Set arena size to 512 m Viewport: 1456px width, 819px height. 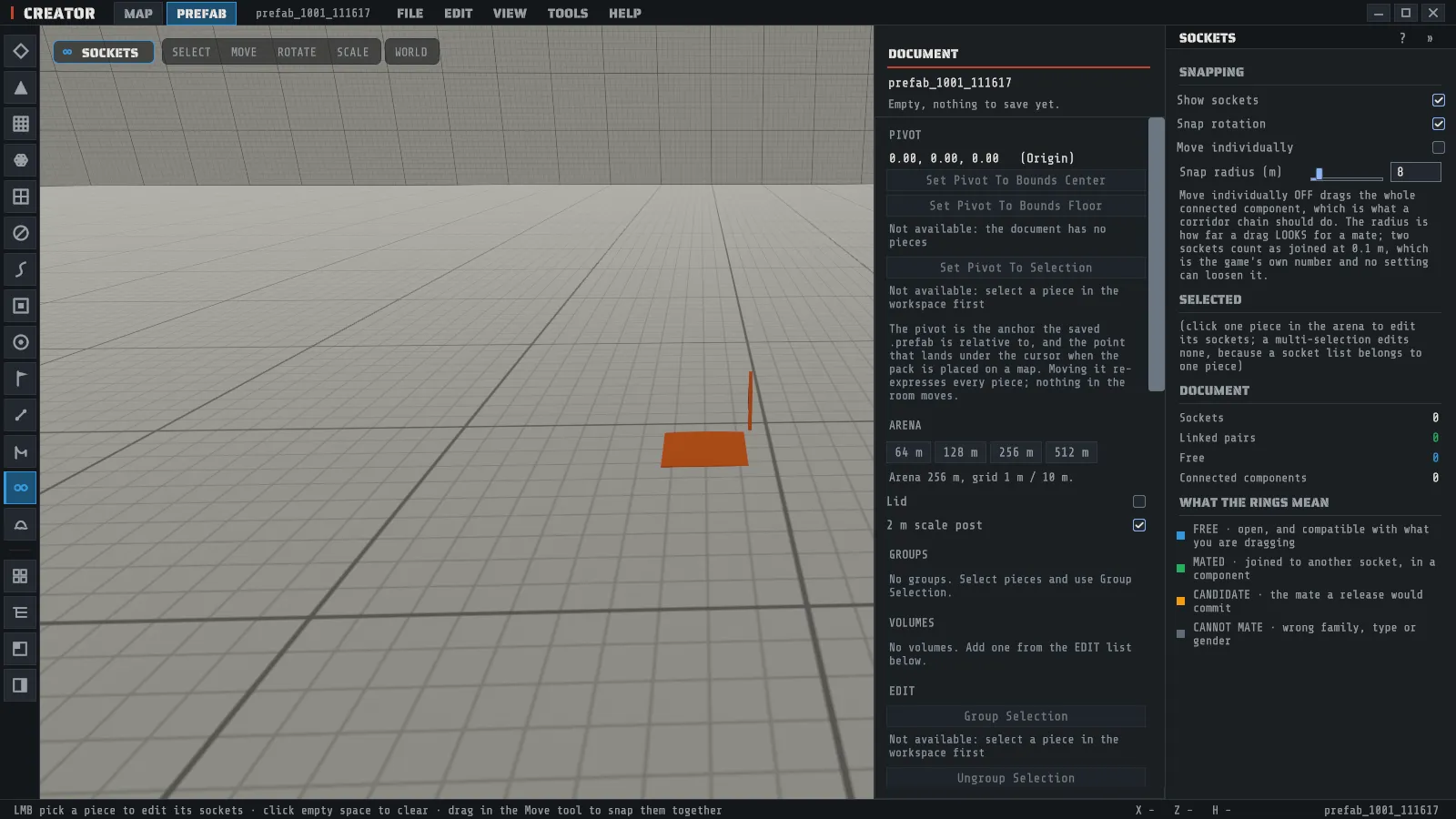pos(1071,452)
